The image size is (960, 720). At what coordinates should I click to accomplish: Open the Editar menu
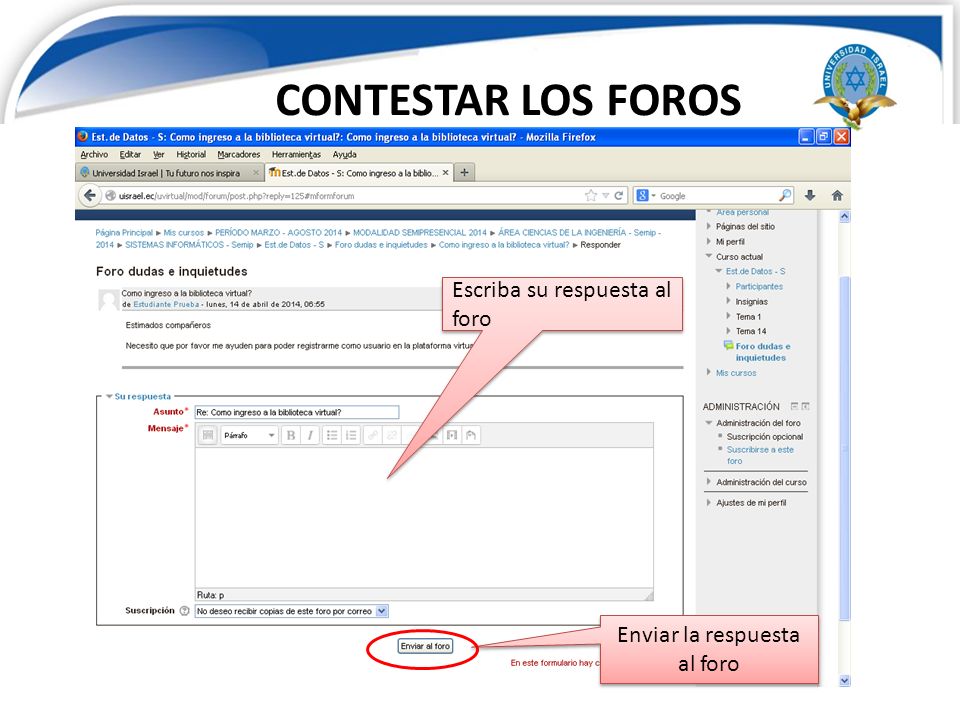pos(130,154)
